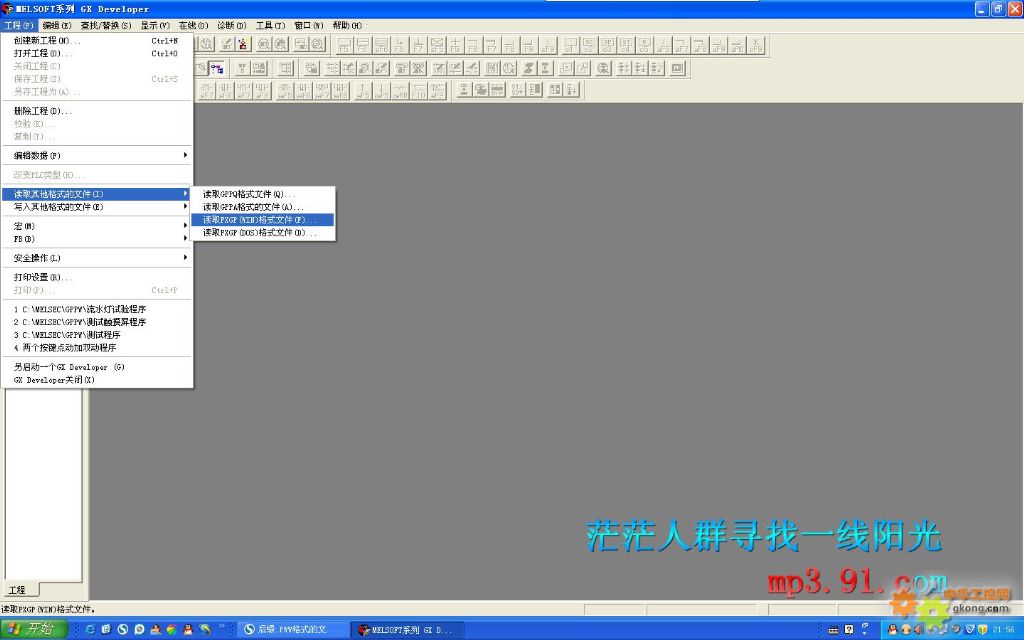Open recent project 测试程序

point(97,335)
